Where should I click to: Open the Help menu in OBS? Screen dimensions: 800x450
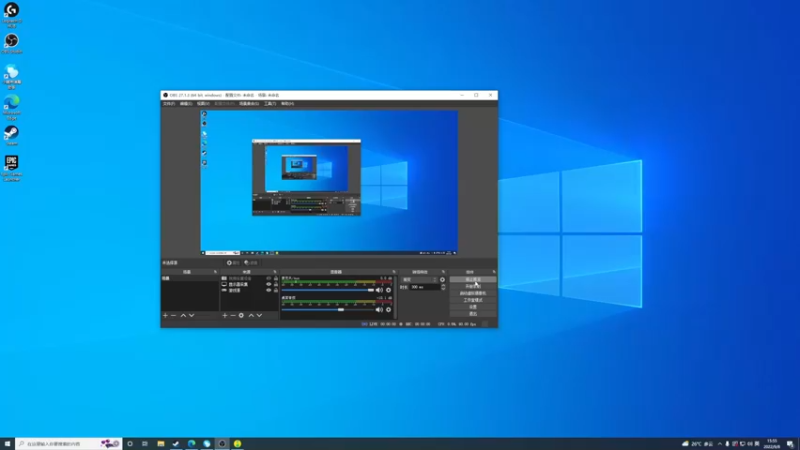287,104
